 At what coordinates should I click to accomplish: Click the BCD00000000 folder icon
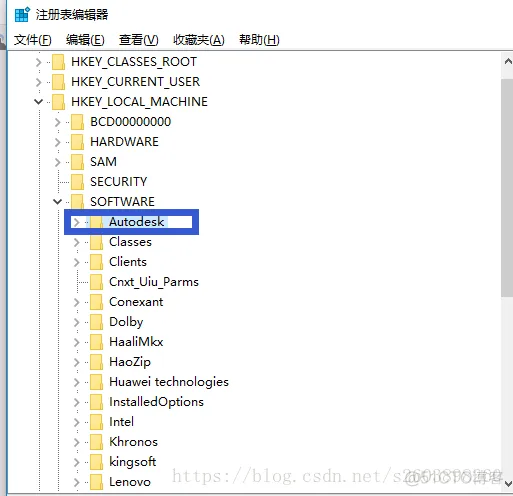(x=77, y=122)
